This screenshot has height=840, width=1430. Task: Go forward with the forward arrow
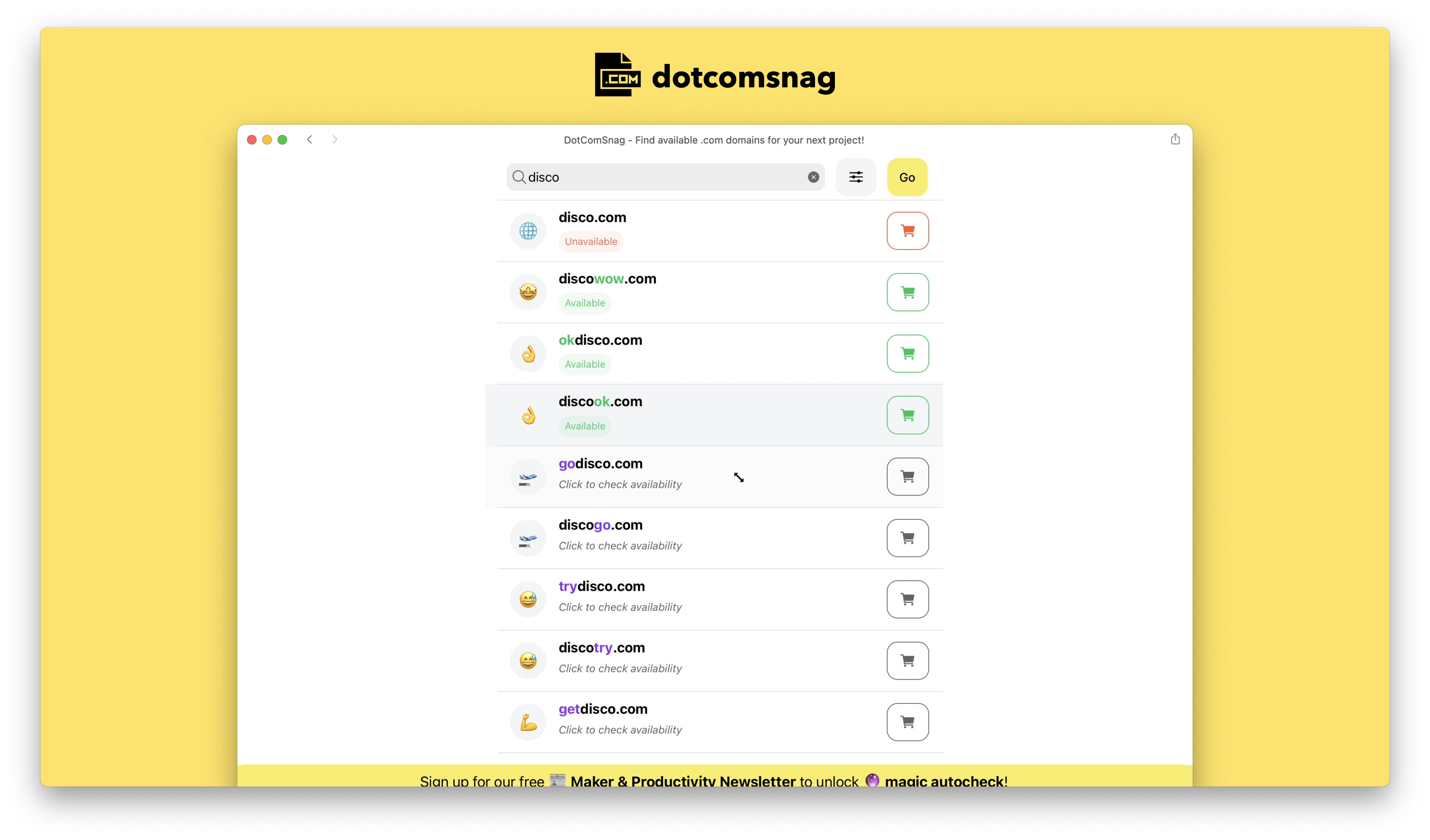click(x=335, y=140)
